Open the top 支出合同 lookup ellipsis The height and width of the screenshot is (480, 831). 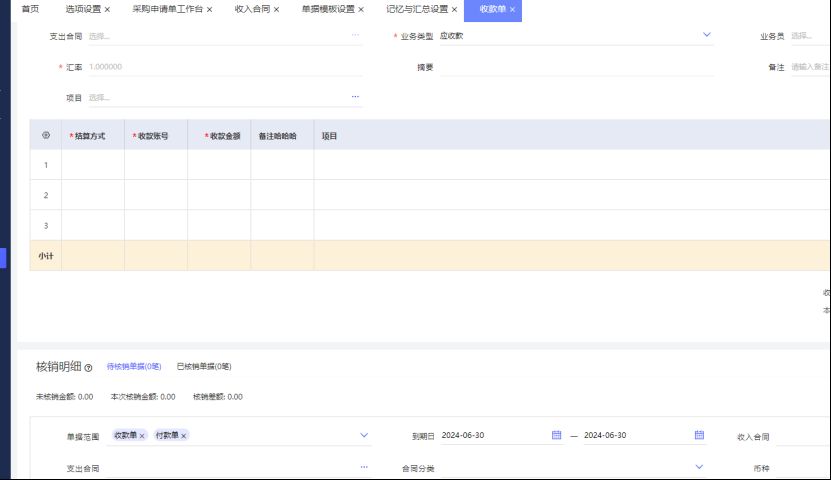[x=354, y=35]
